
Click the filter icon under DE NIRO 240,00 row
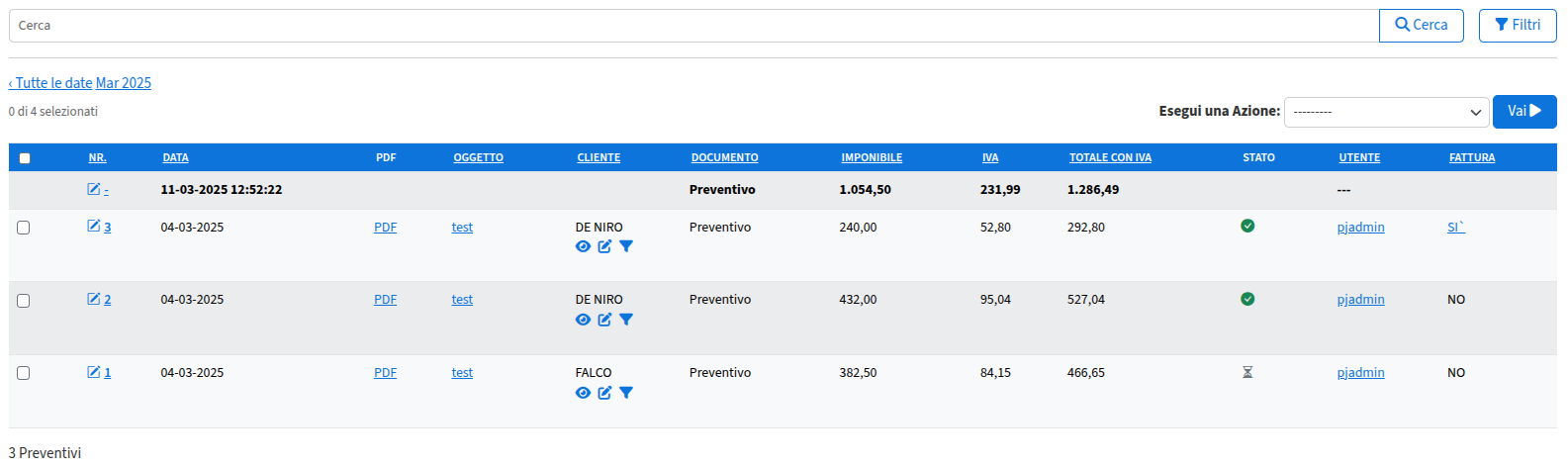point(626,246)
